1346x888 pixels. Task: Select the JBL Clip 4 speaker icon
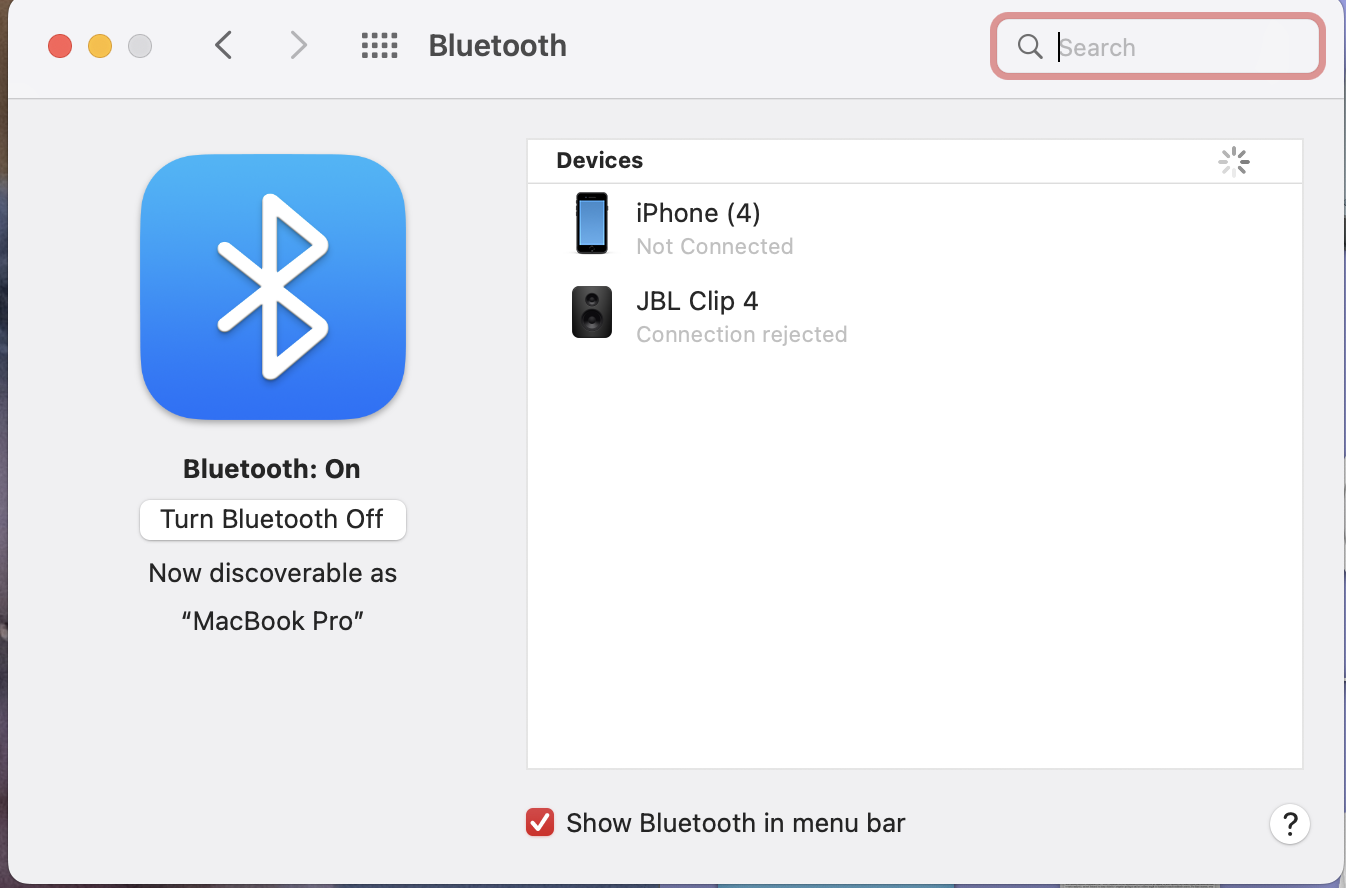(x=591, y=311)
